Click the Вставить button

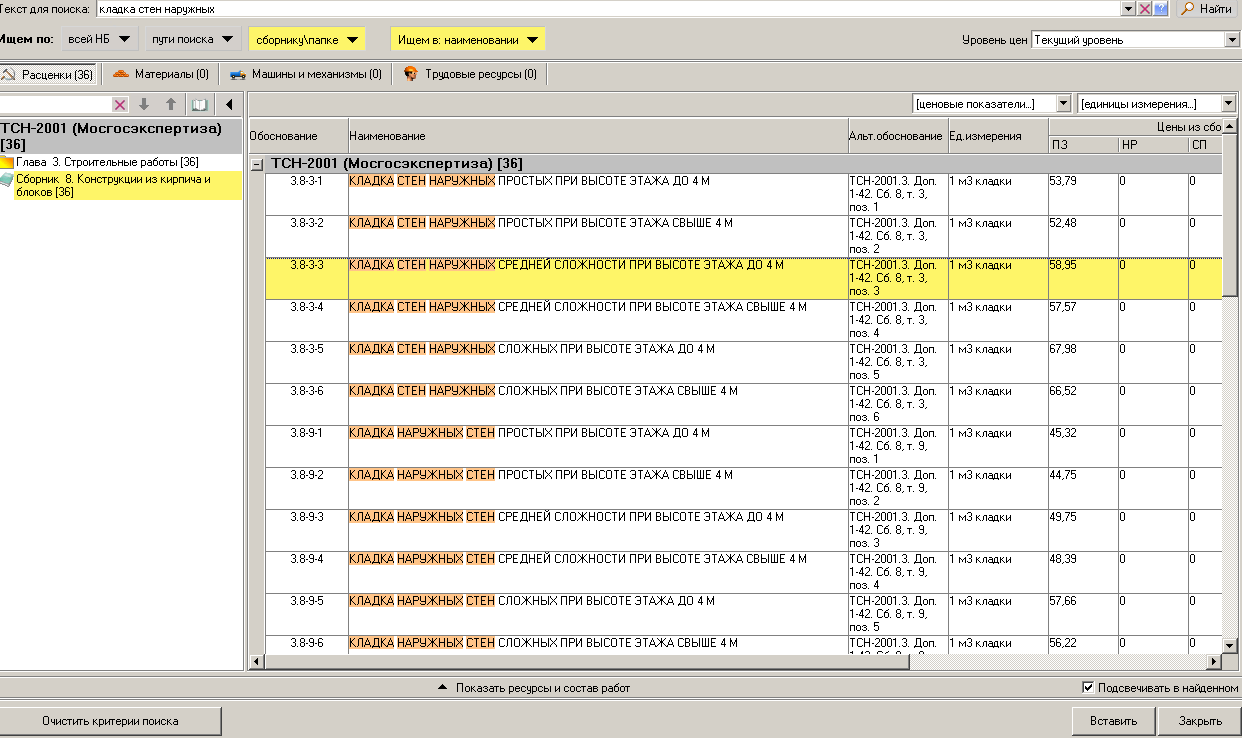pos(1114,721)
